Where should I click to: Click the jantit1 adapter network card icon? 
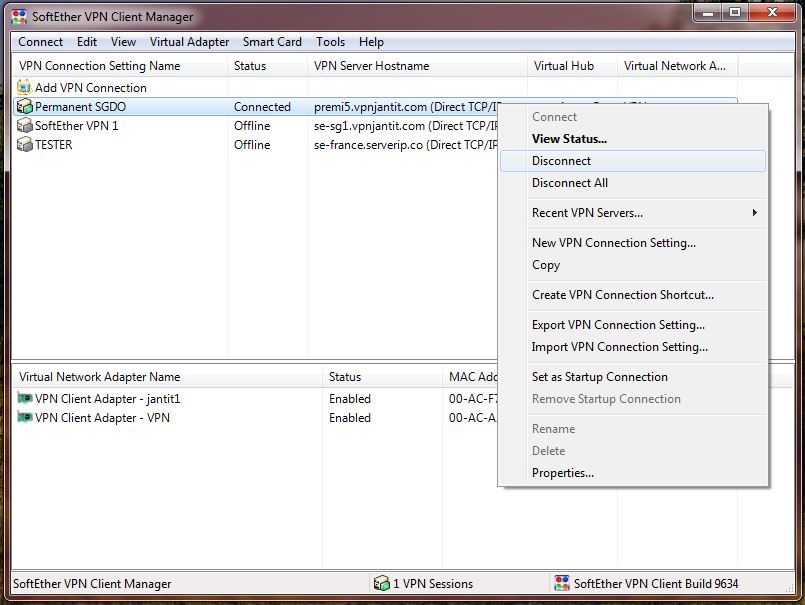click(x=25, y=398)
